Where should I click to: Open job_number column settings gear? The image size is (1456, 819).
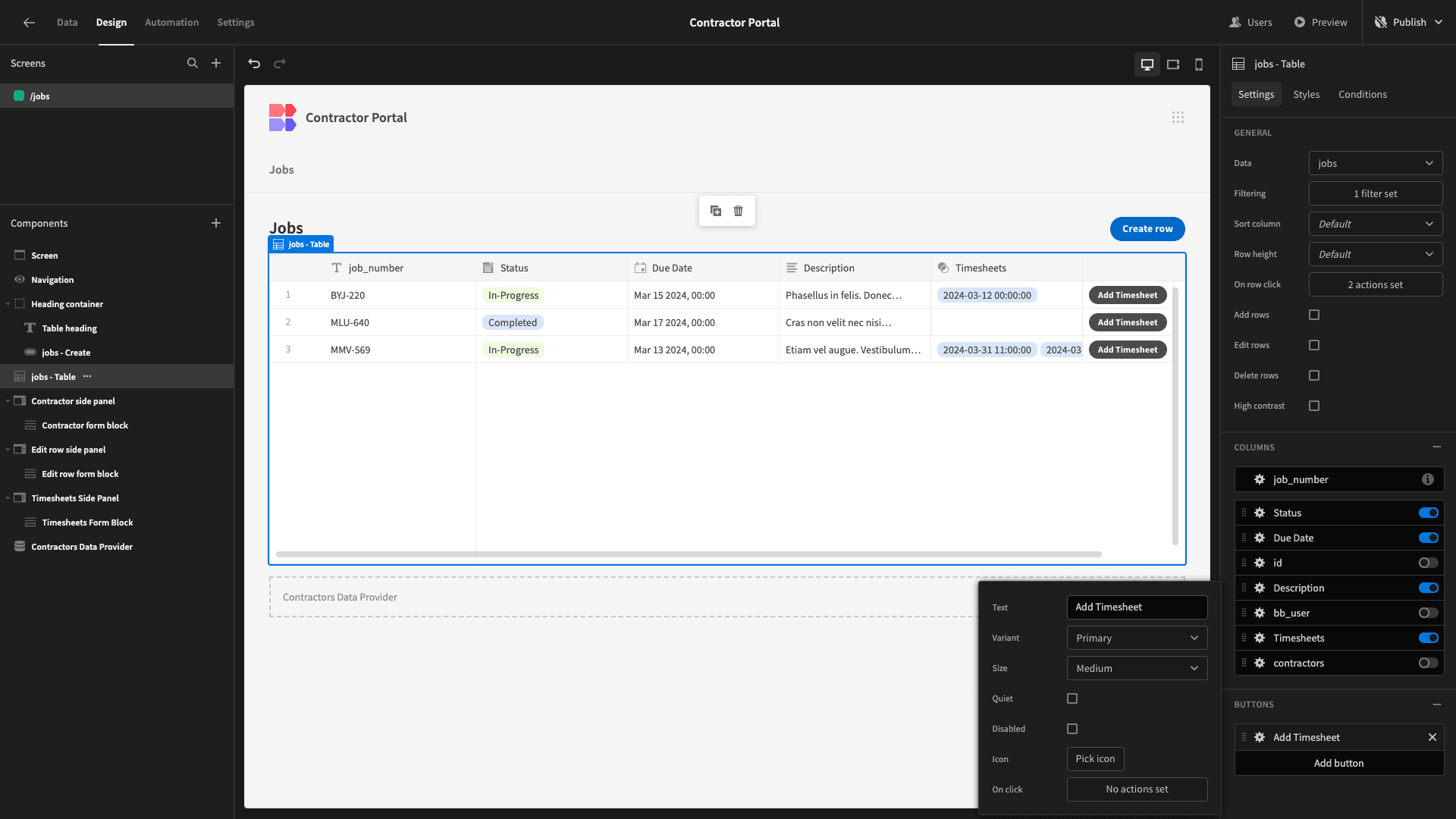click(1260, 480)
